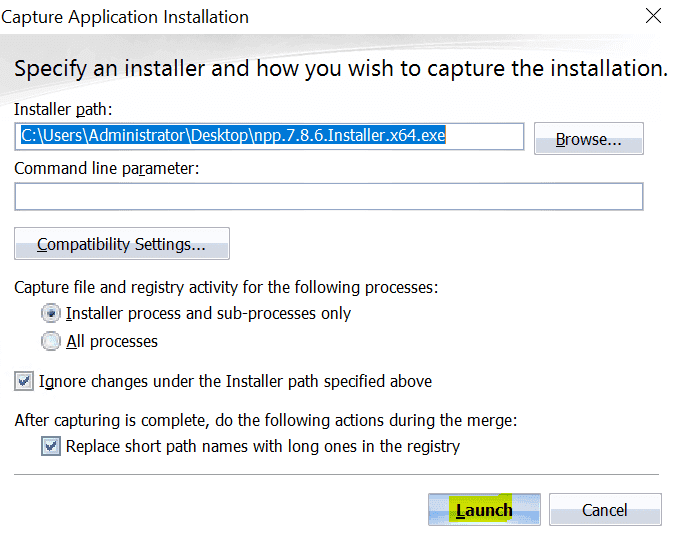Click the 'Ignore changes under the Installer path' text

coord(235,381)
